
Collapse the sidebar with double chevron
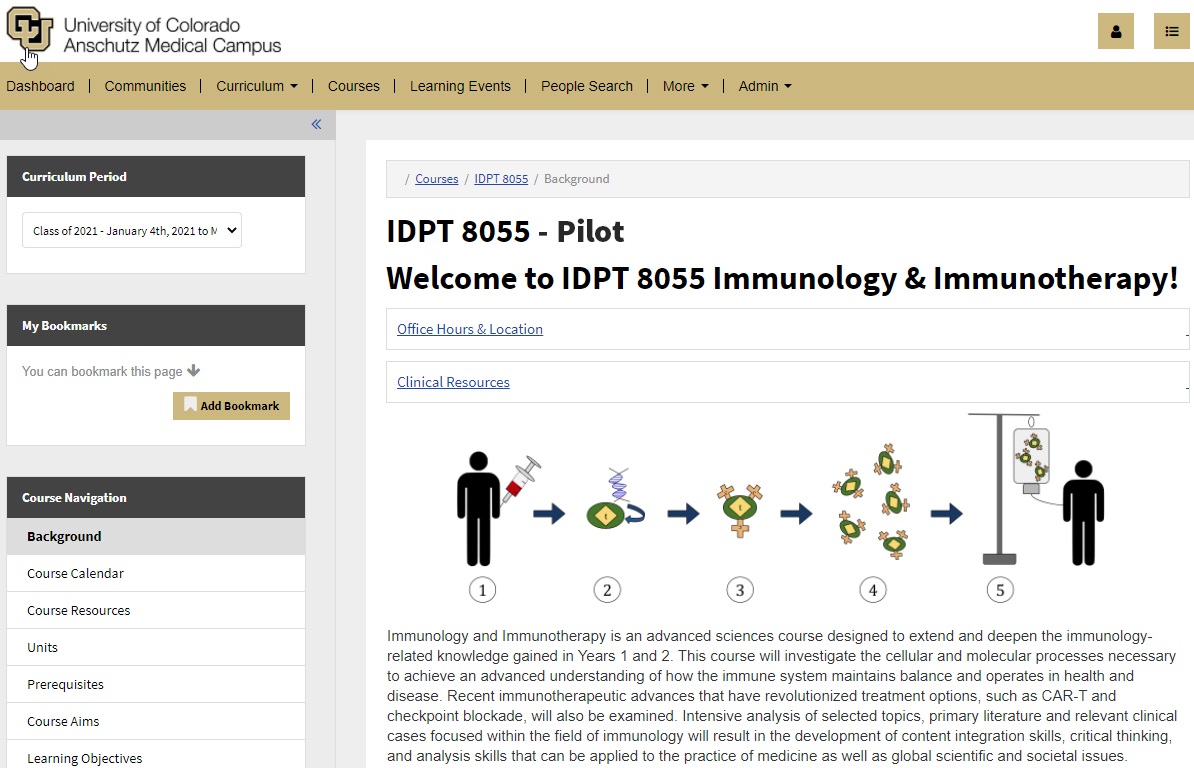pyautogui.click(x=316, y=125)
